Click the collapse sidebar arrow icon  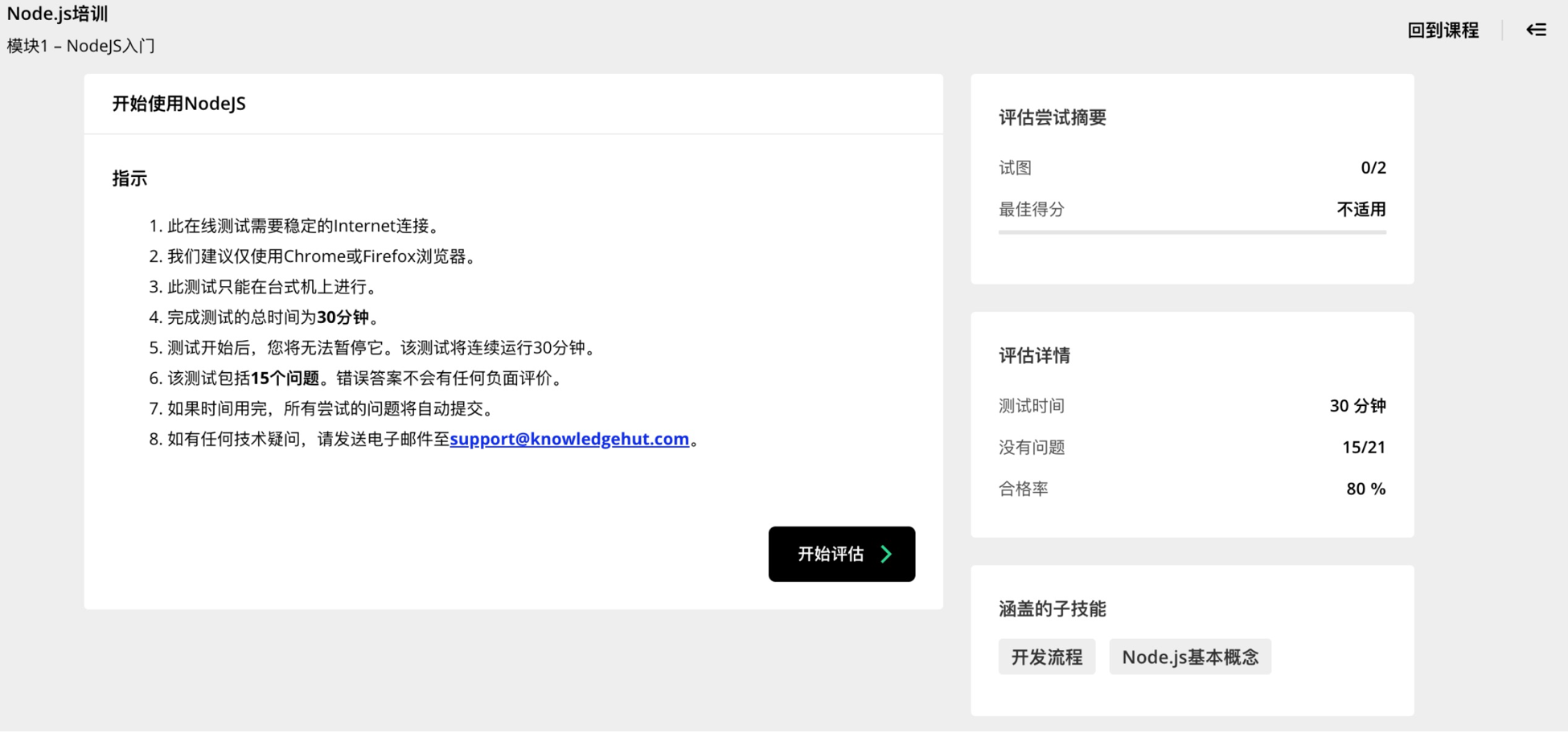pyautogui.click(x=1536, y=30)
